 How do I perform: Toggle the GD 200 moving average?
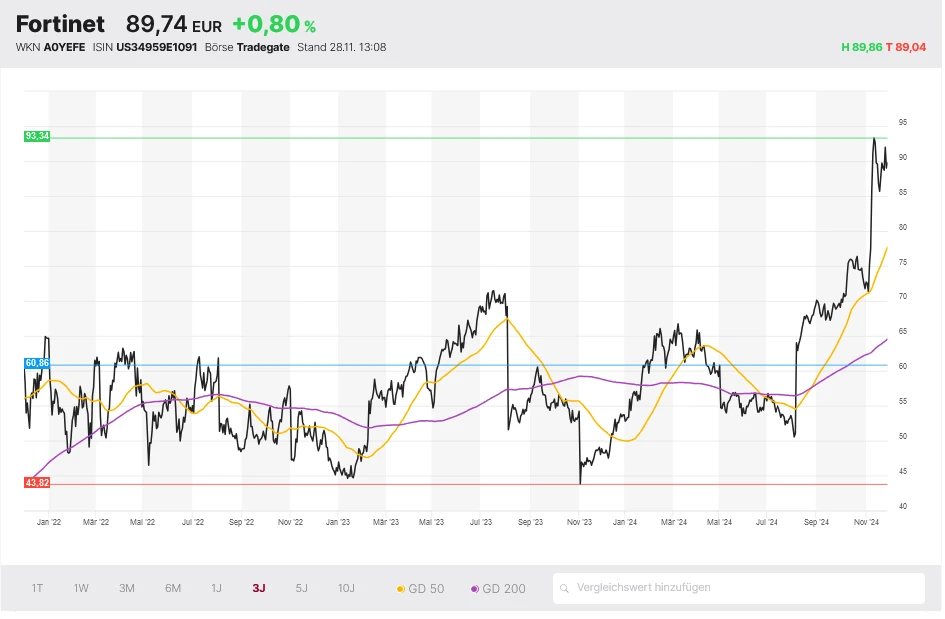(x=497, y=589)
